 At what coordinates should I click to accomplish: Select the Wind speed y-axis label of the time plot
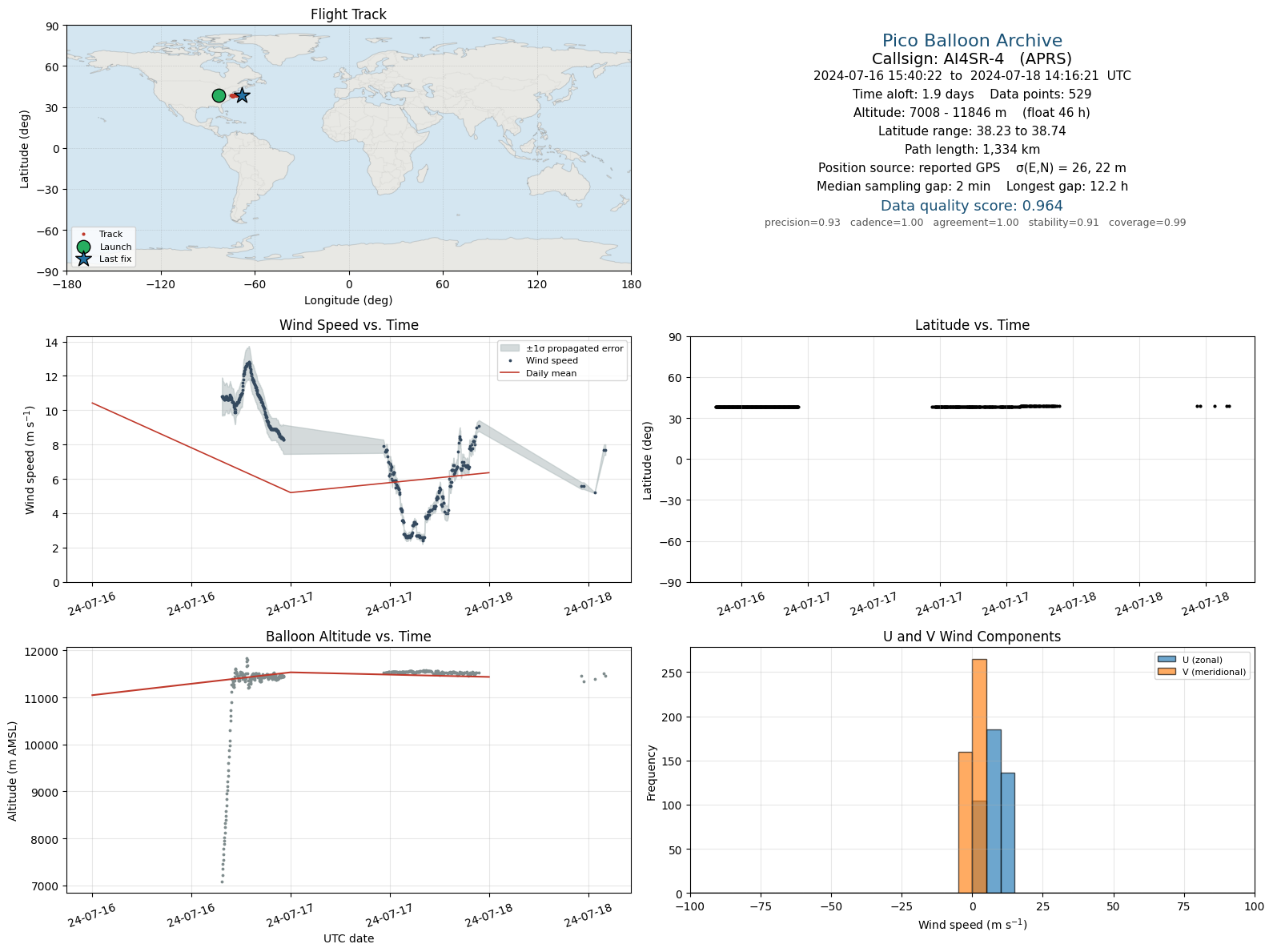point(30,460)
